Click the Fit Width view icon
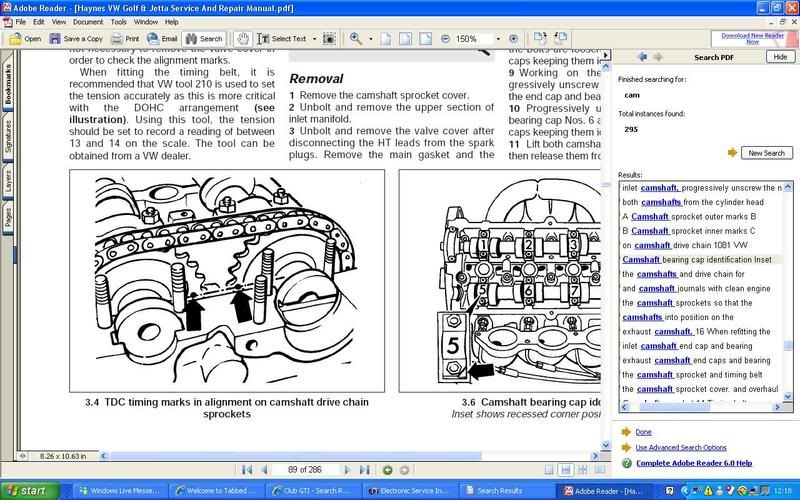800x500 pixels. coord(426,39)
